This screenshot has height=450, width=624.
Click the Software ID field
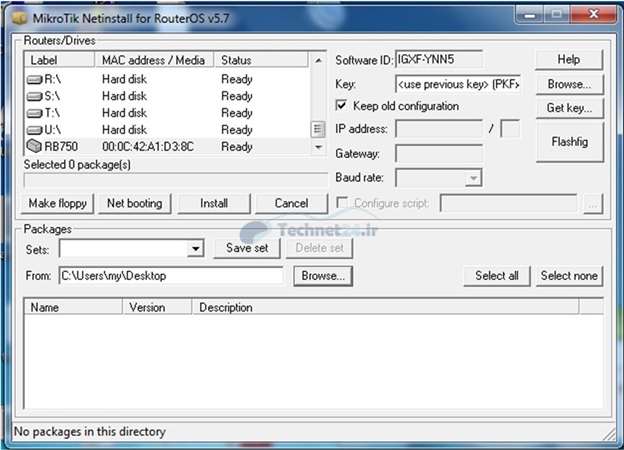(x=439, y=60)
